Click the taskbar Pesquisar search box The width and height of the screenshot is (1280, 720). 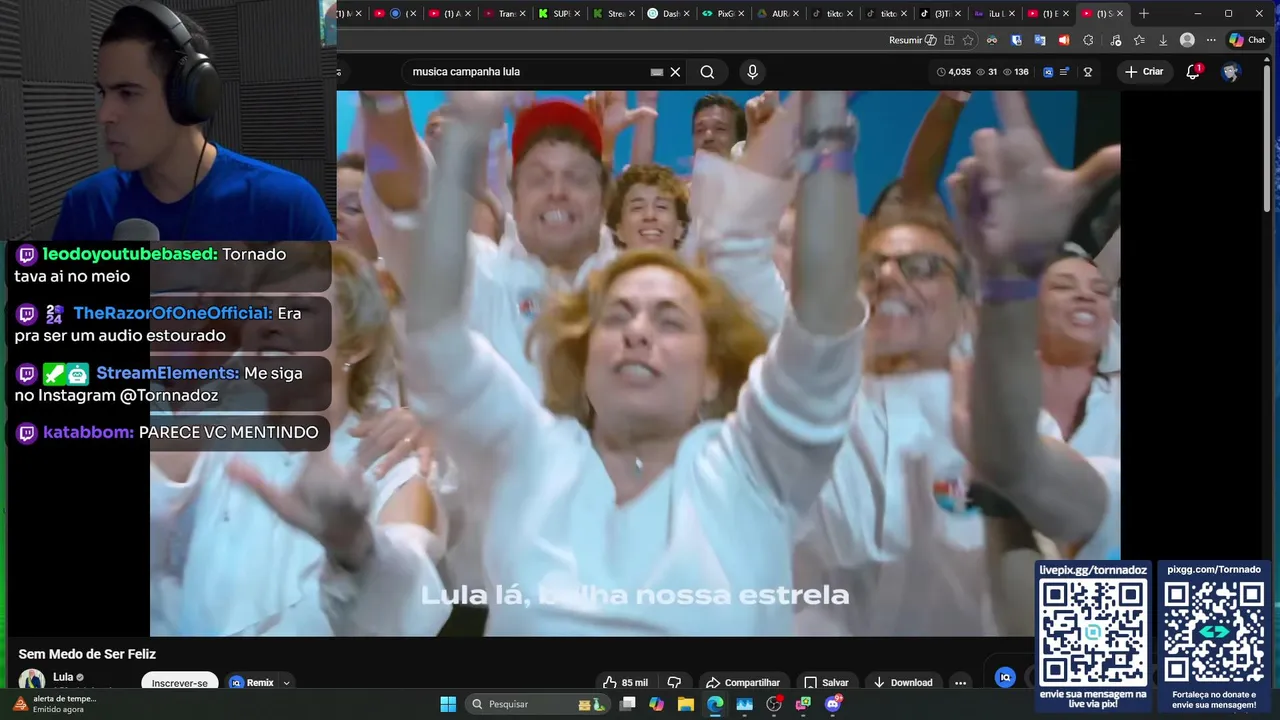click(x=536, y=704)
